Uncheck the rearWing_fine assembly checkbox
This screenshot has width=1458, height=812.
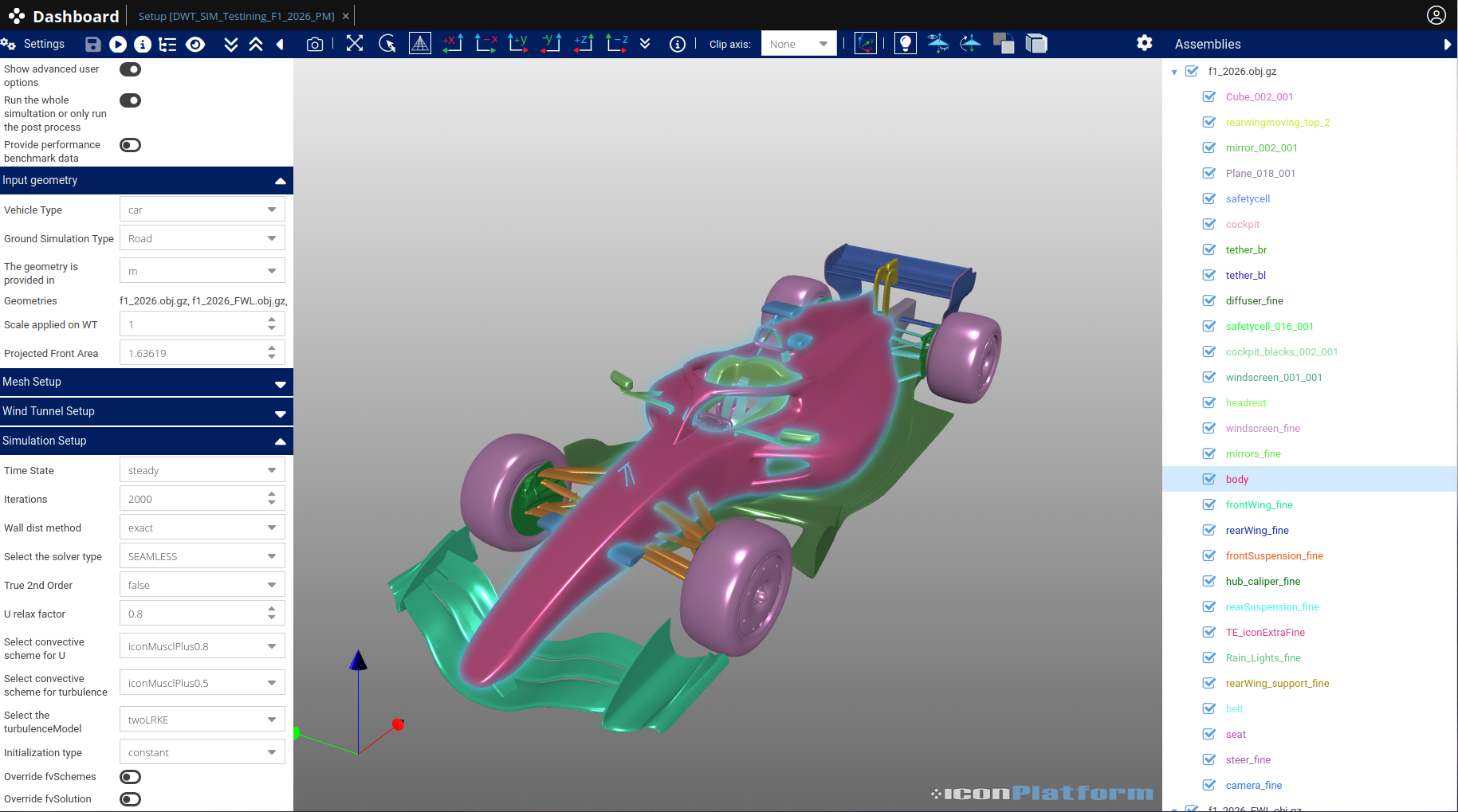tap(1209, 531)
